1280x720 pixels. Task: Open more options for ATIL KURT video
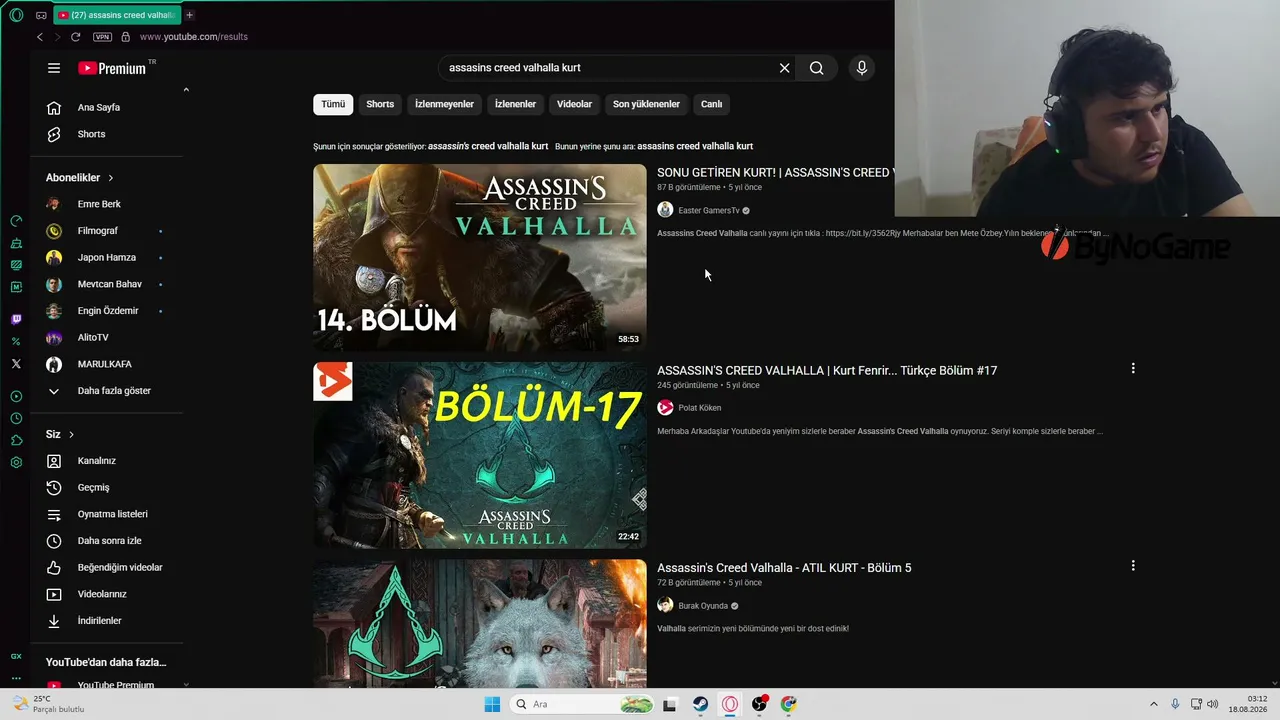(x=1133, y=566)
